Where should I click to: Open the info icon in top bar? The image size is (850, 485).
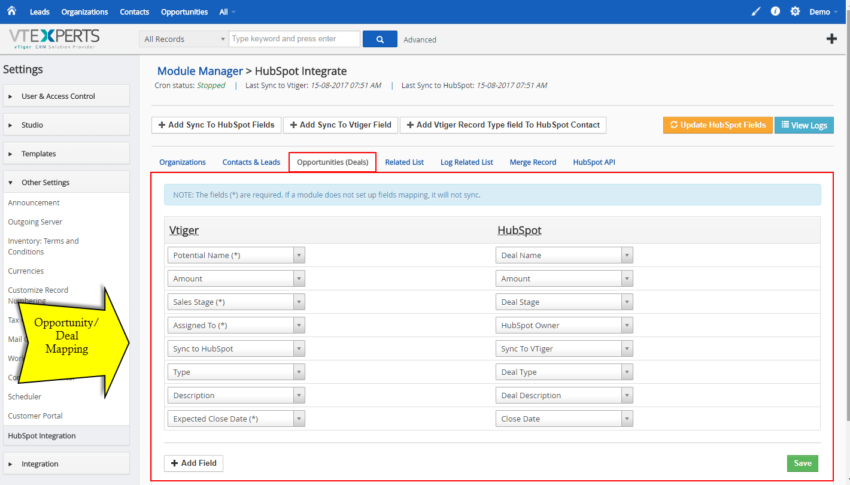tap(775, 11)
